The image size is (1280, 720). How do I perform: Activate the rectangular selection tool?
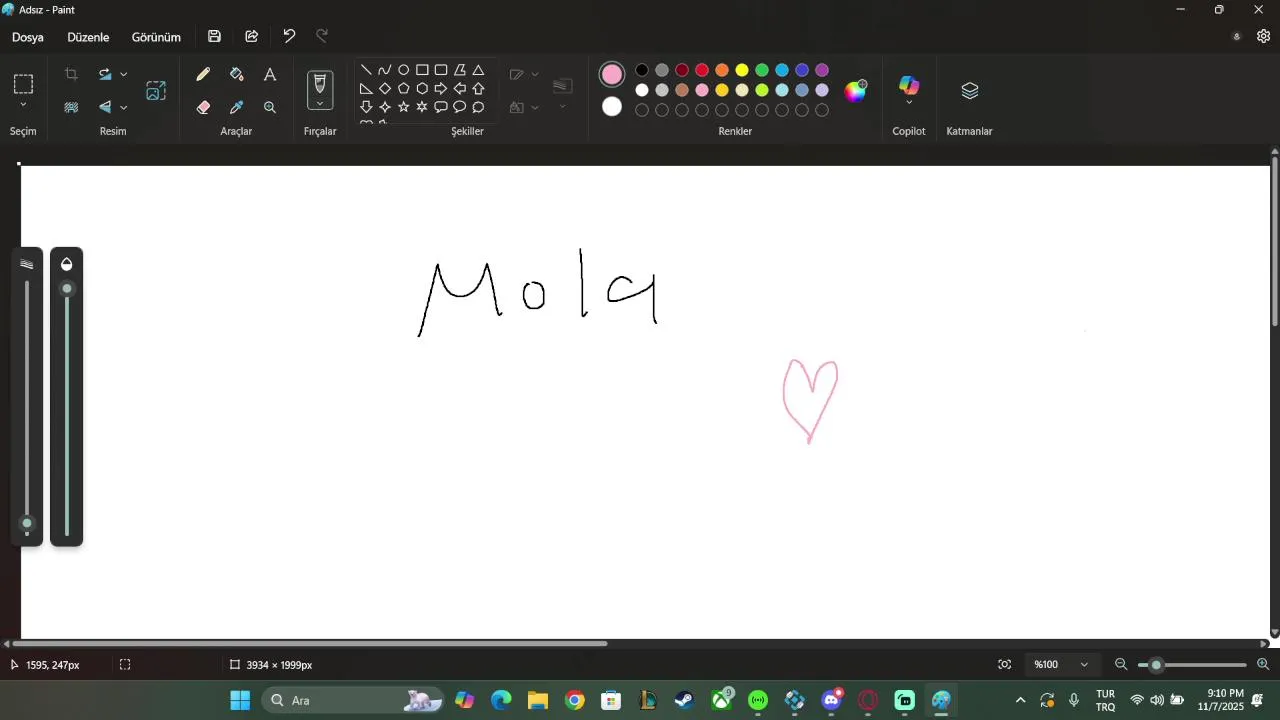23,84
